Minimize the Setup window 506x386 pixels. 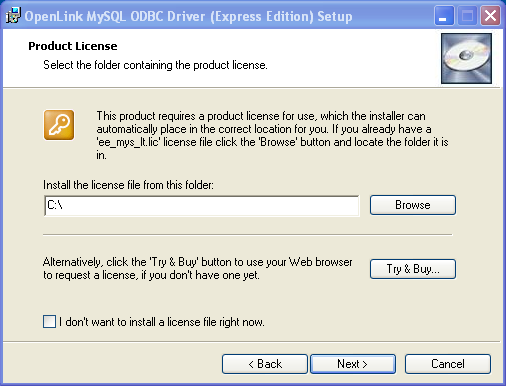click(444, 16)
